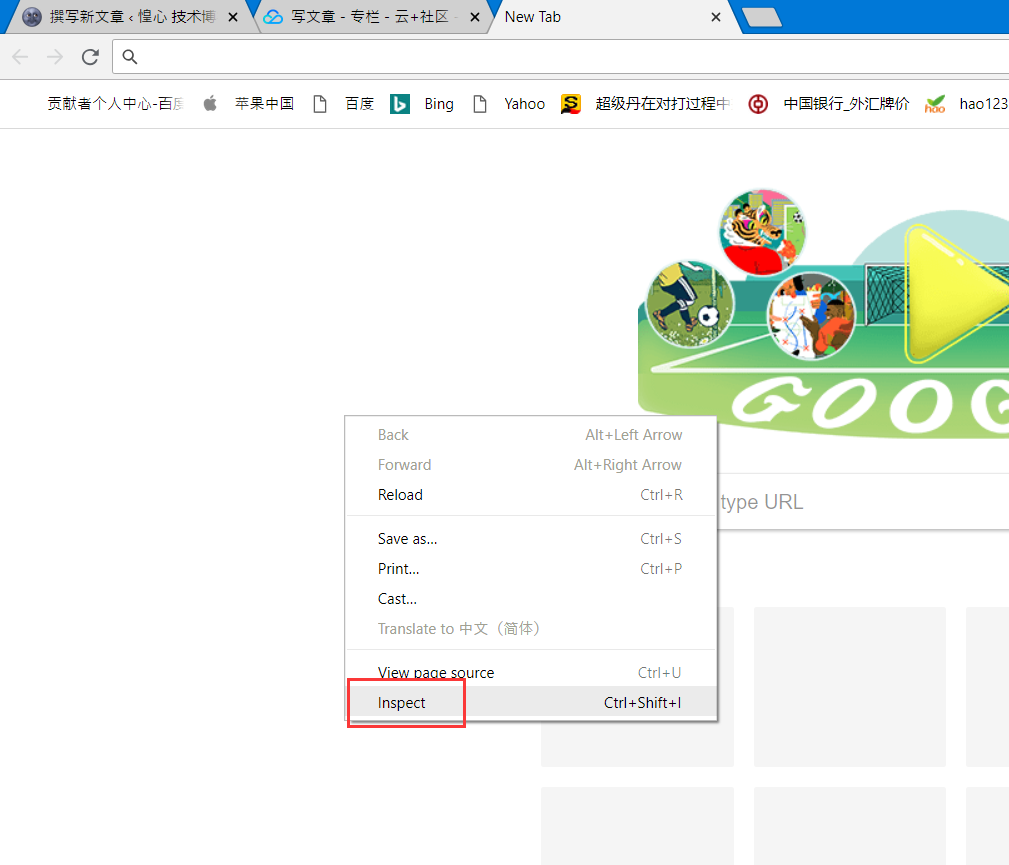
Task: Click the page icon beside 百度 bookmark
Action: pos(320,104)
